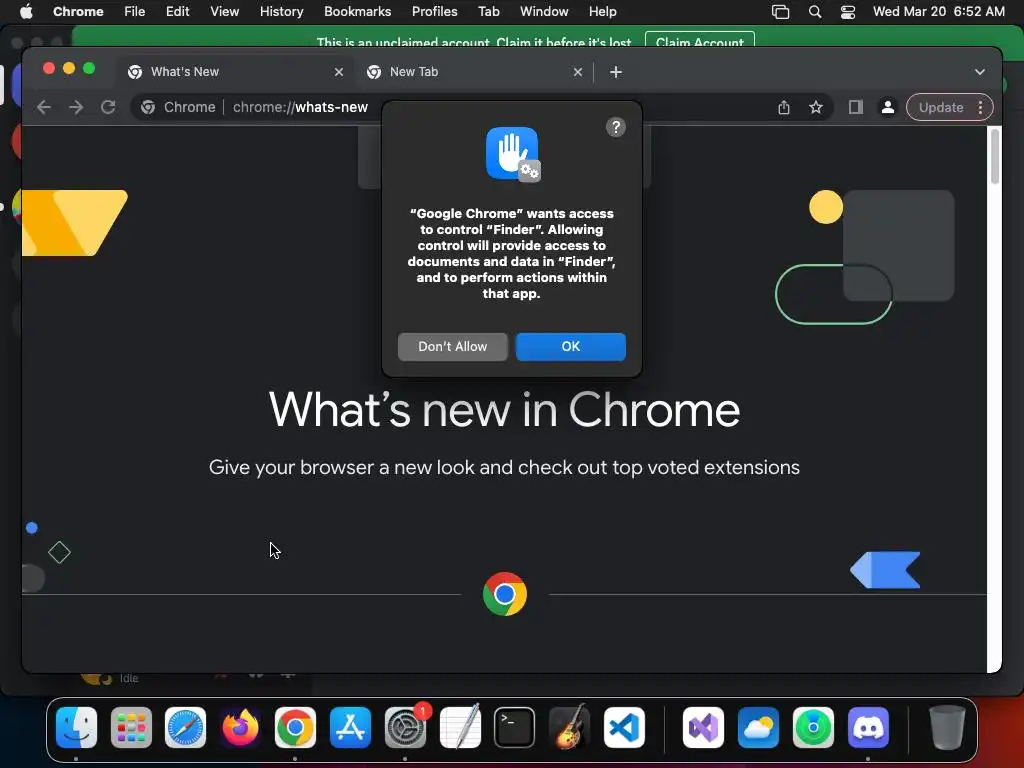Bookmark this page with the star icon
This screenshot has height=768, width=1024.
click(x=816, y=107)
